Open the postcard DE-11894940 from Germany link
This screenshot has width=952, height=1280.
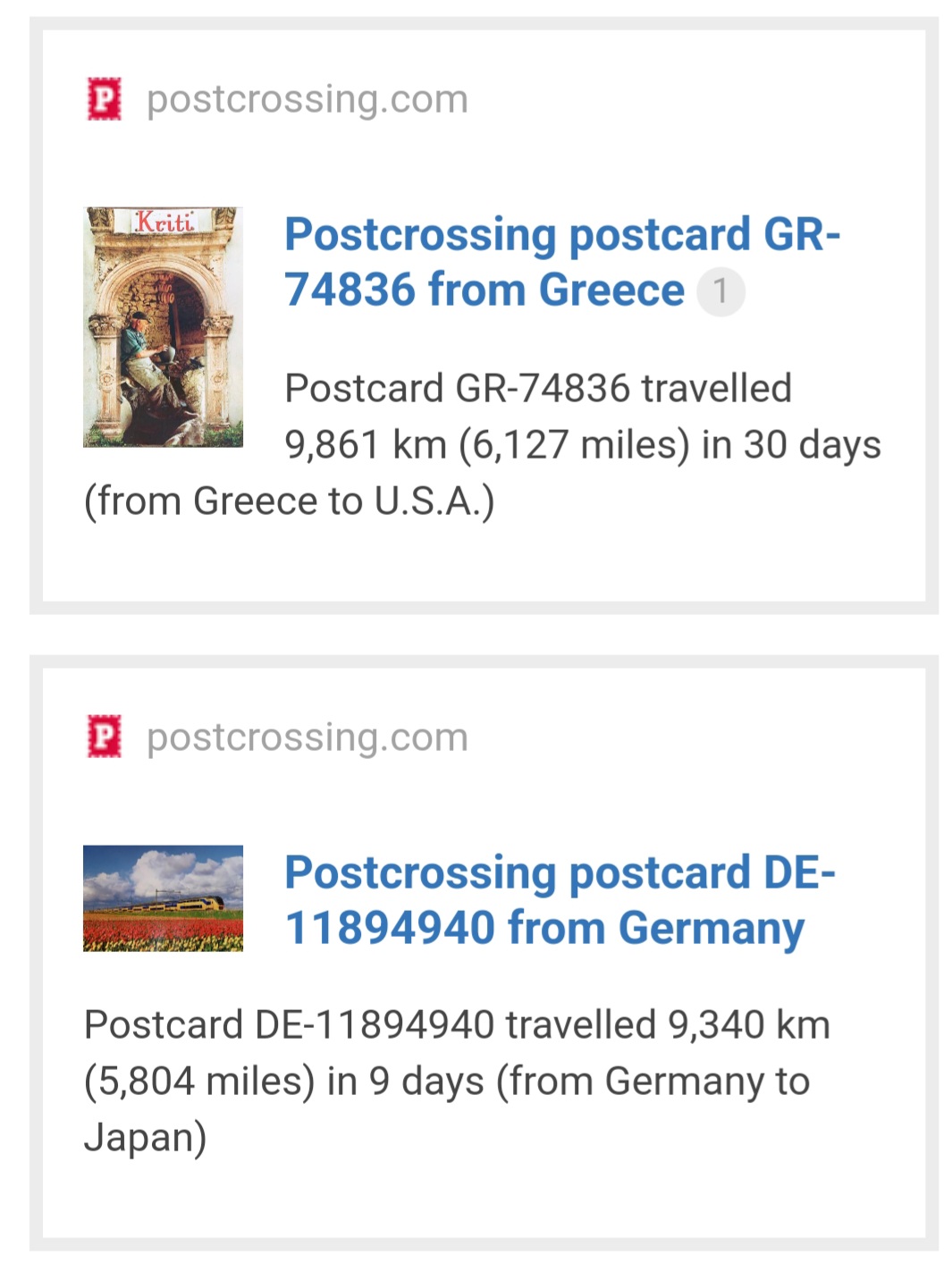point(560,900)
